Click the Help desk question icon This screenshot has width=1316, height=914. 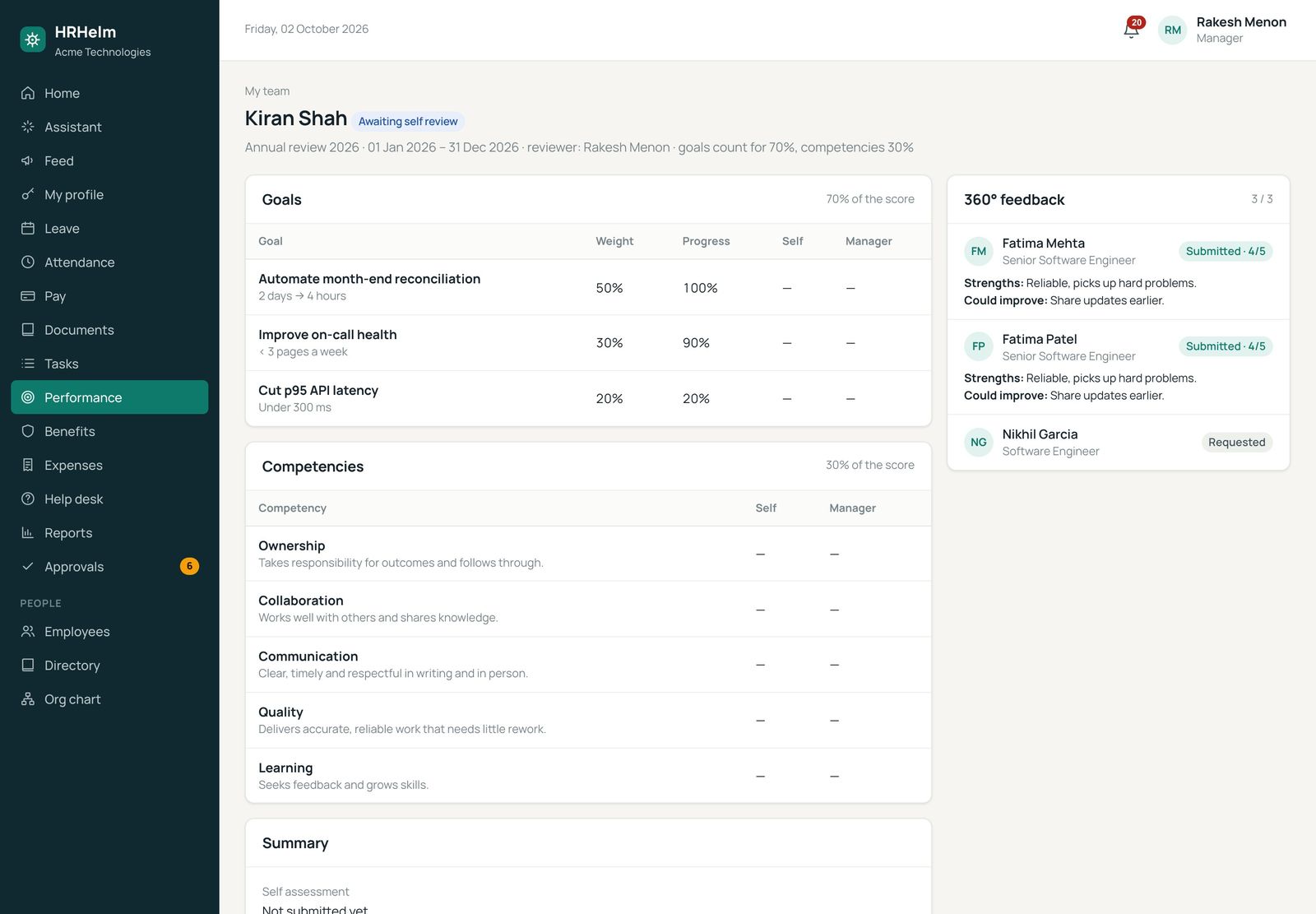pos(28,499)
